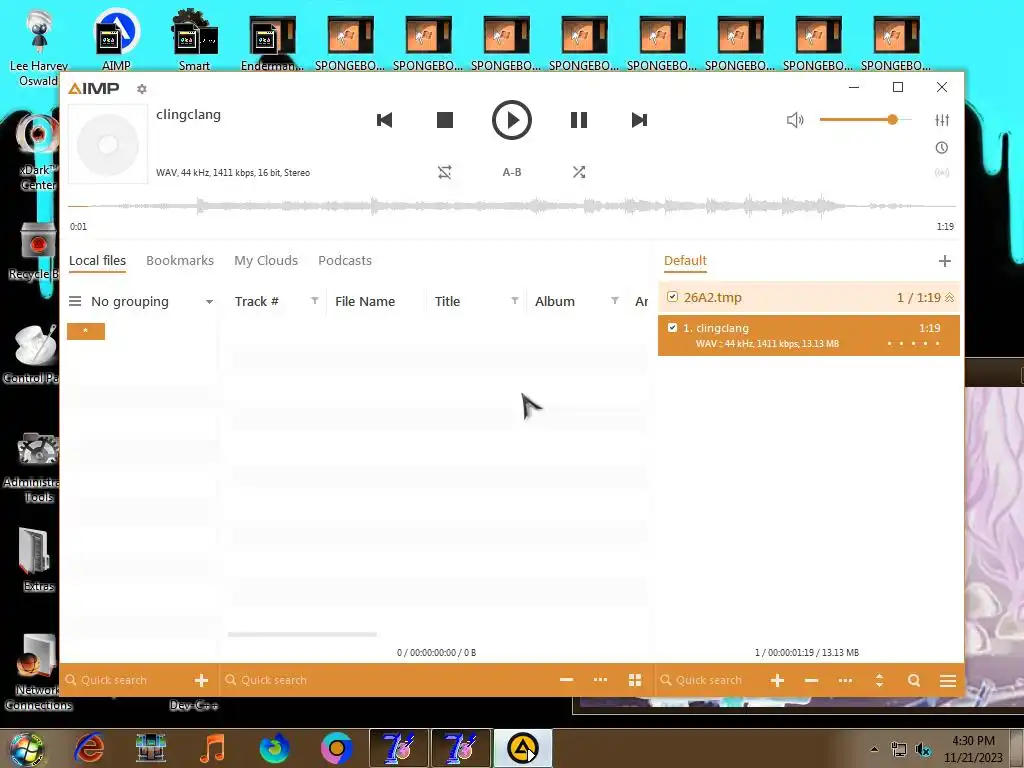Viewport: 1024px width, 768px height.
Task: Filter the Title column
Action: pyautogui.click(x=515, y=300)
